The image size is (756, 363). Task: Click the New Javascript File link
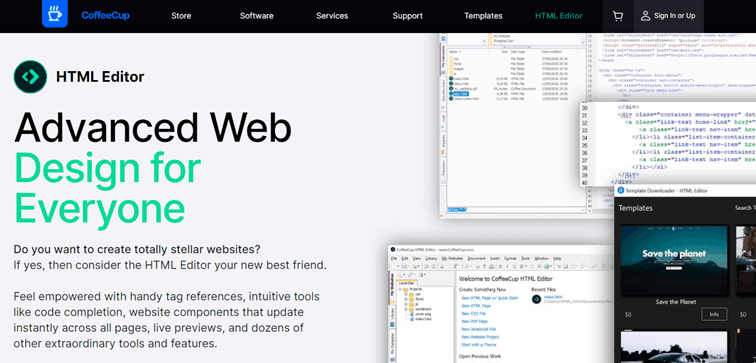click(479, 329)
